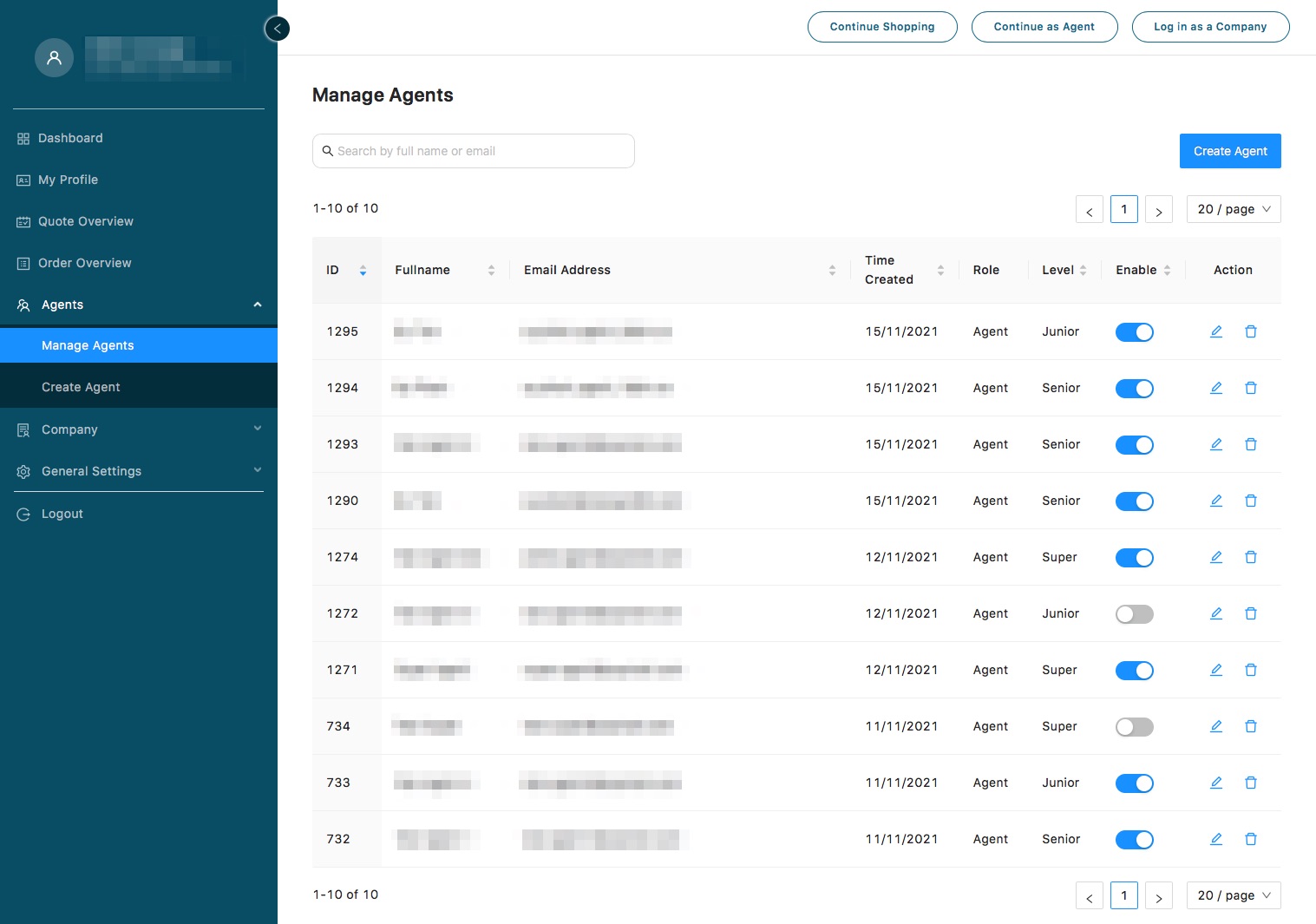Screen dimensions: 1316x924
Task: Select Create Agent in sidebar submenu
Action: 81,387
